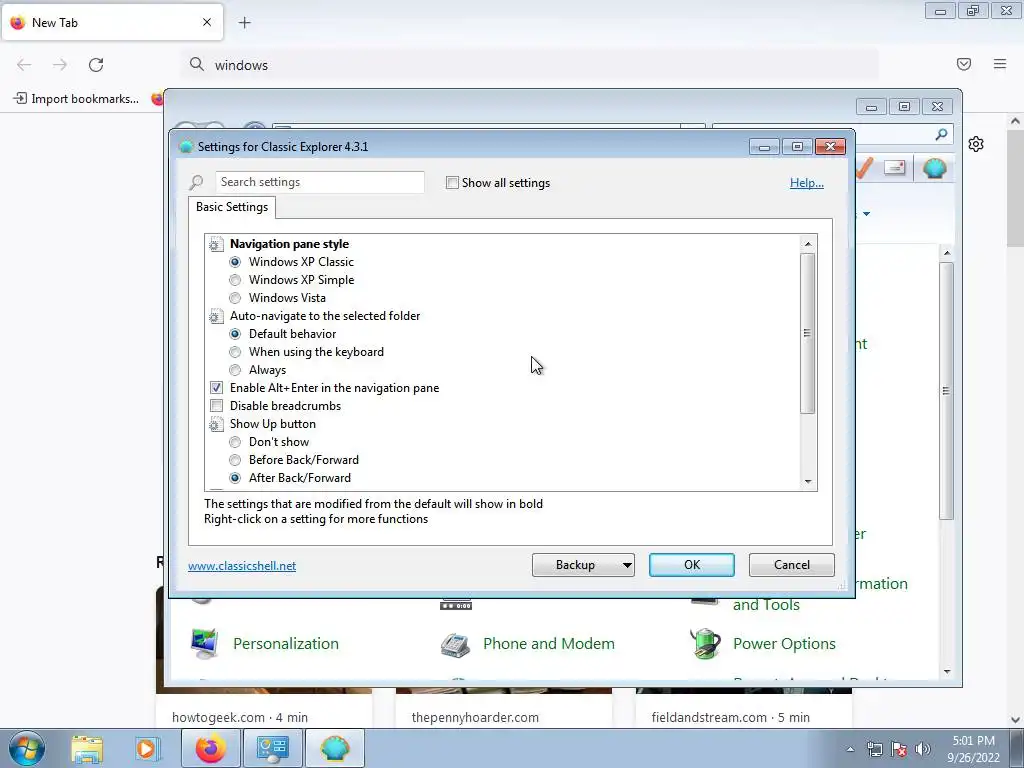Viewport: 1024px width, 768px height.
Task: Click the Control Panel window scrollbar thumb
Action: (x=946, y=391)
